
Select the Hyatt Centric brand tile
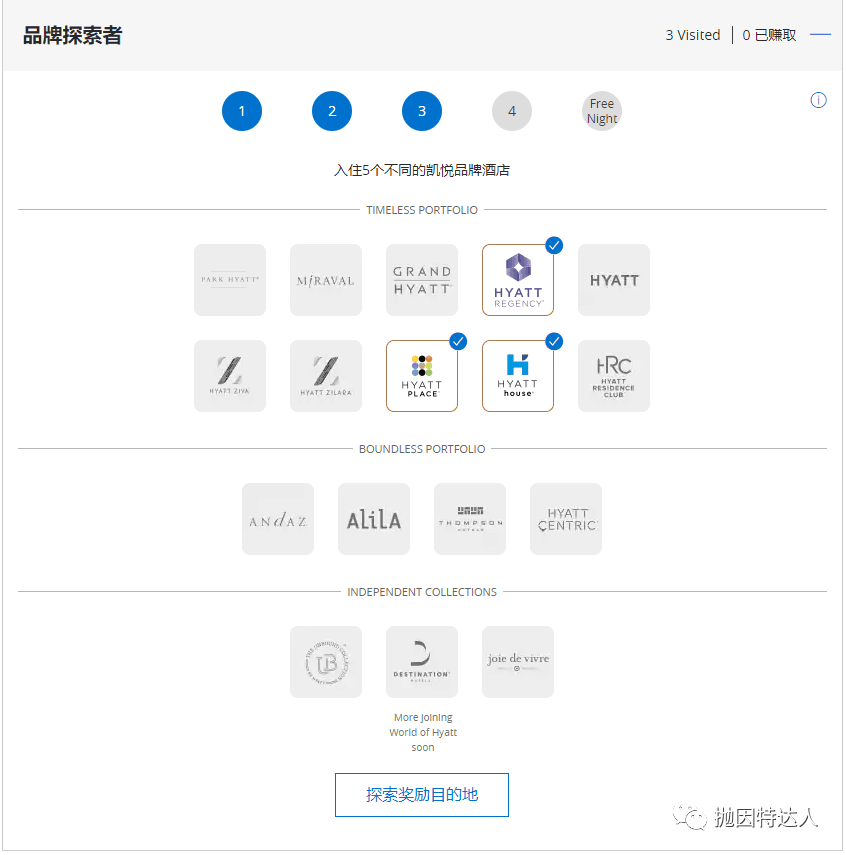[x=566, y=519]
